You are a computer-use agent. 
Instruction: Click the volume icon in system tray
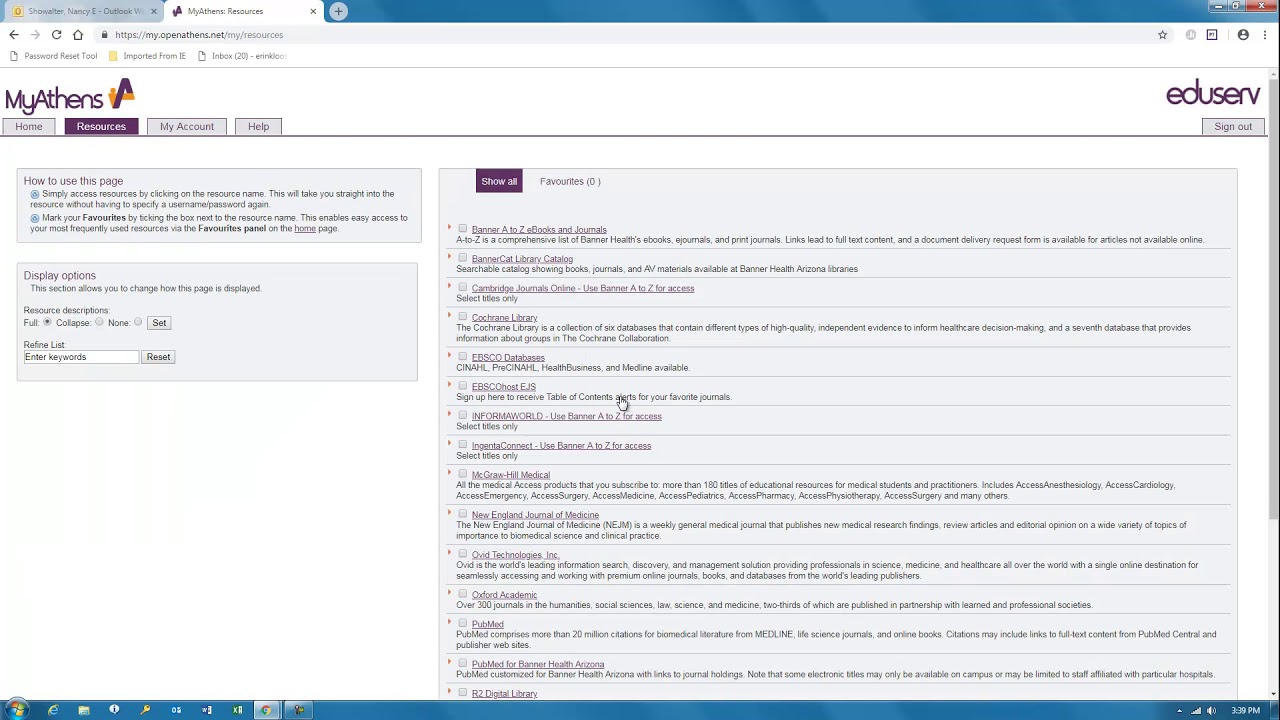click(1212, 710)
